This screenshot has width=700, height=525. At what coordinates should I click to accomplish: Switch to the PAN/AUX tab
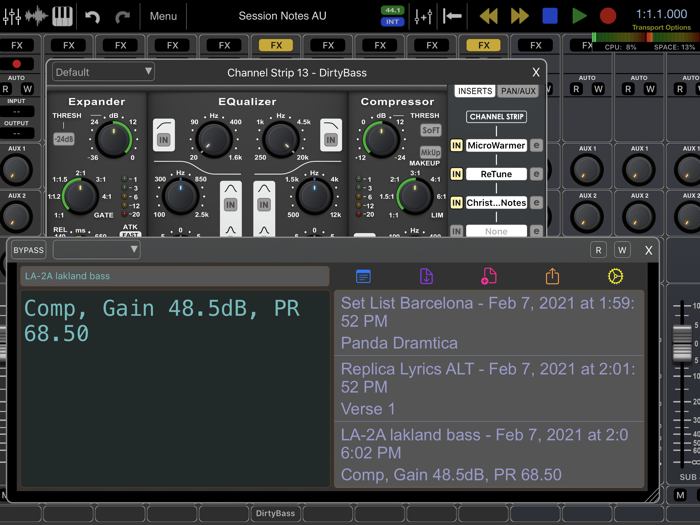[518, 91]
